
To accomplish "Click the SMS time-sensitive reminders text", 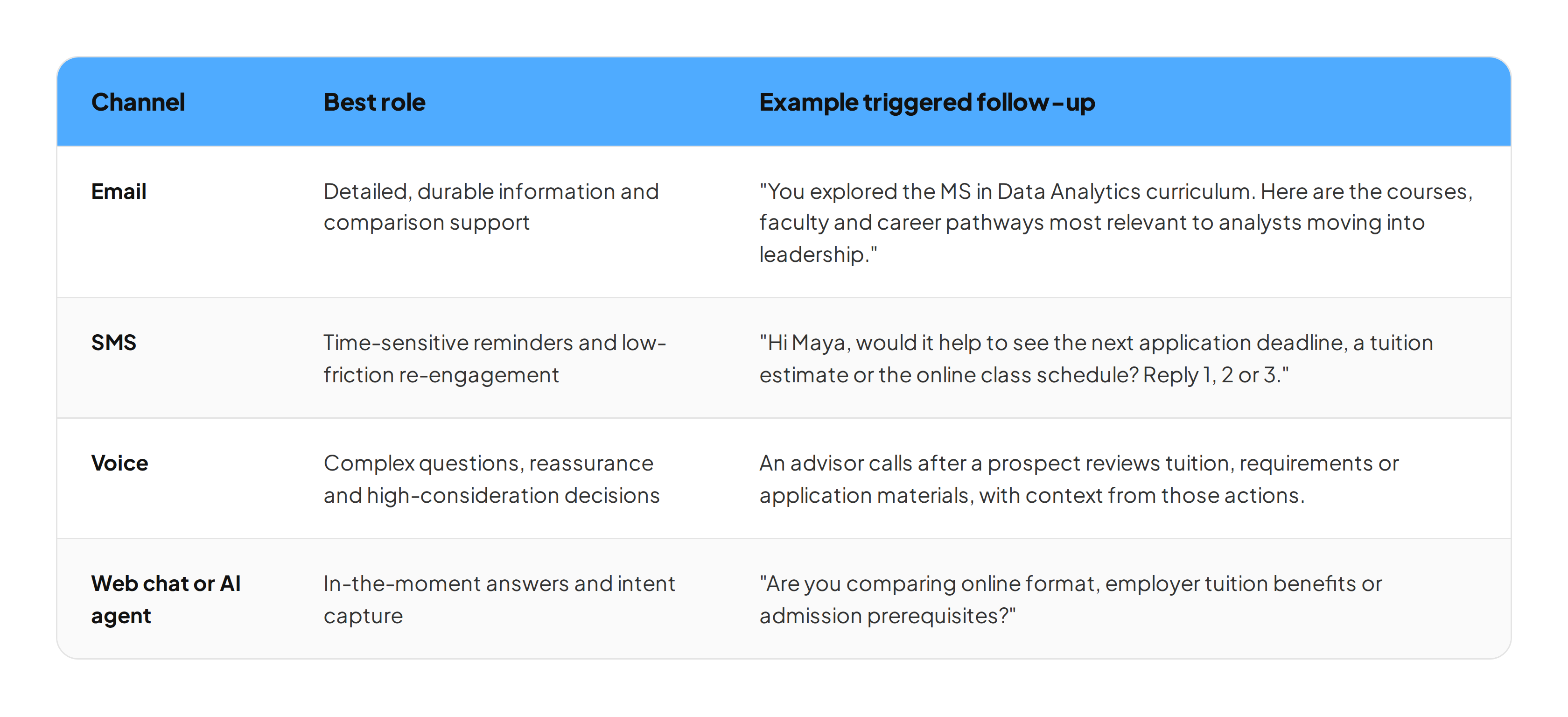I will tap(495, 358).
